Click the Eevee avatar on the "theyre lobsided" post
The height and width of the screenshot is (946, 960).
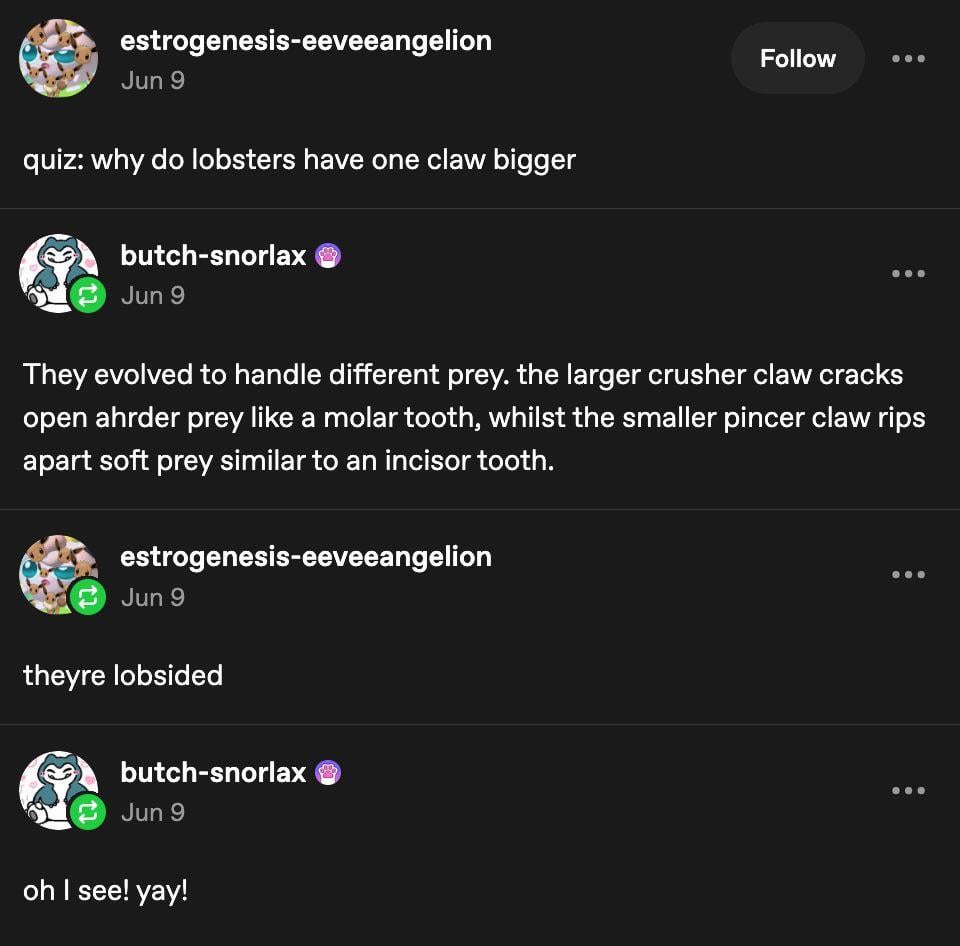(55, 570)
